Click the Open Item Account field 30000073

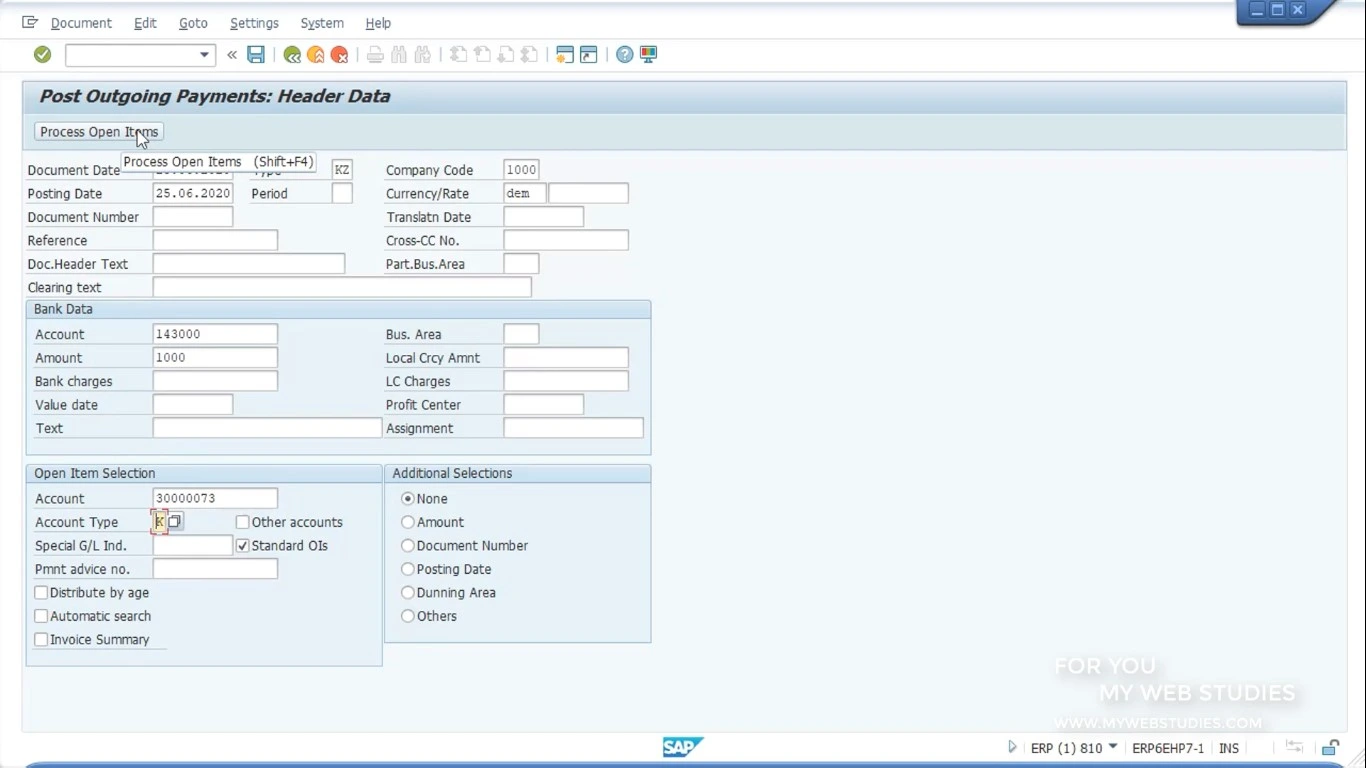pos(215,499)
